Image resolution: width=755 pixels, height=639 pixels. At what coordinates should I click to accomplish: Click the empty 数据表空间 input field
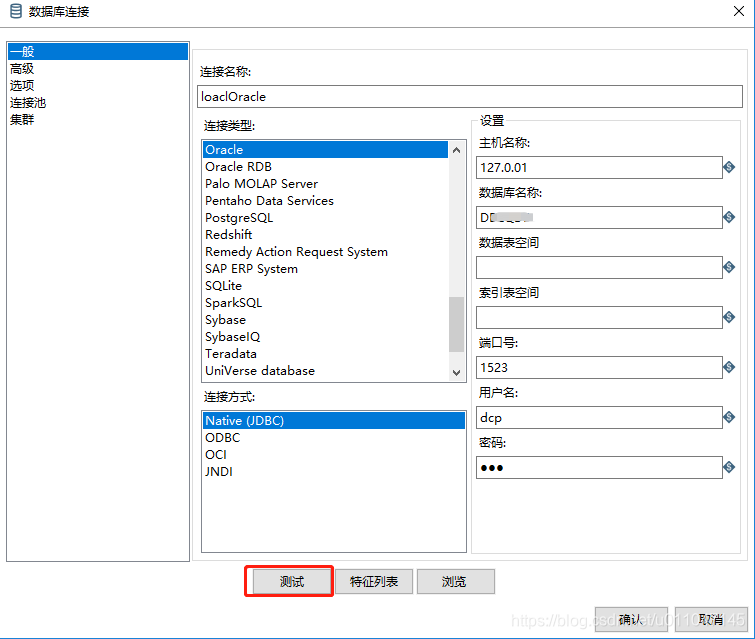pyautogui.click(x=599, y=267)
